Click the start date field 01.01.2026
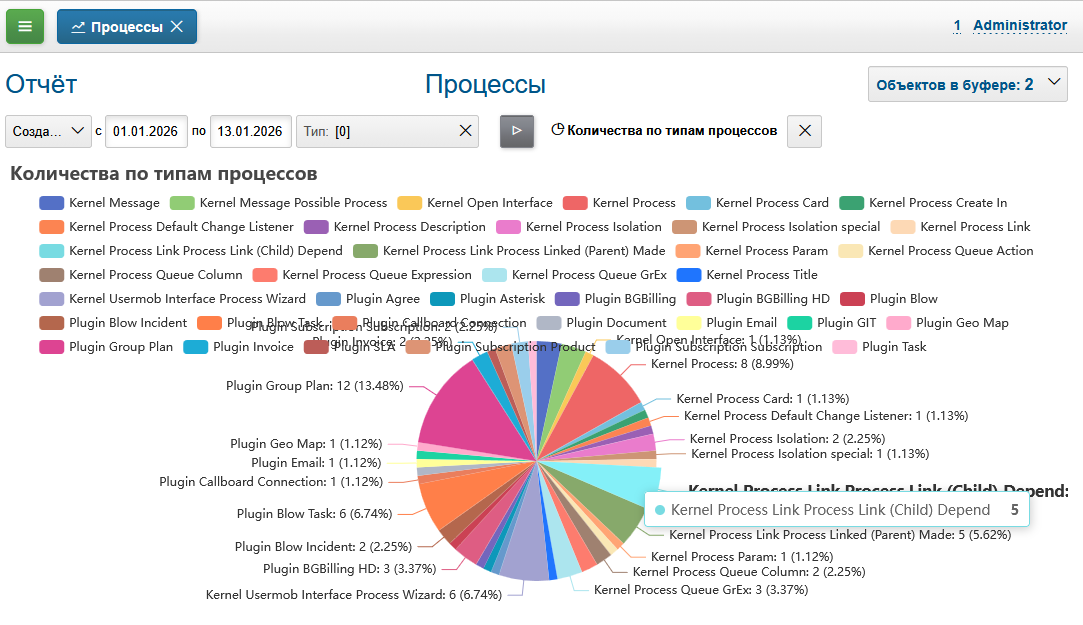This screenshot has width=1083, height=625. point(145,131)
